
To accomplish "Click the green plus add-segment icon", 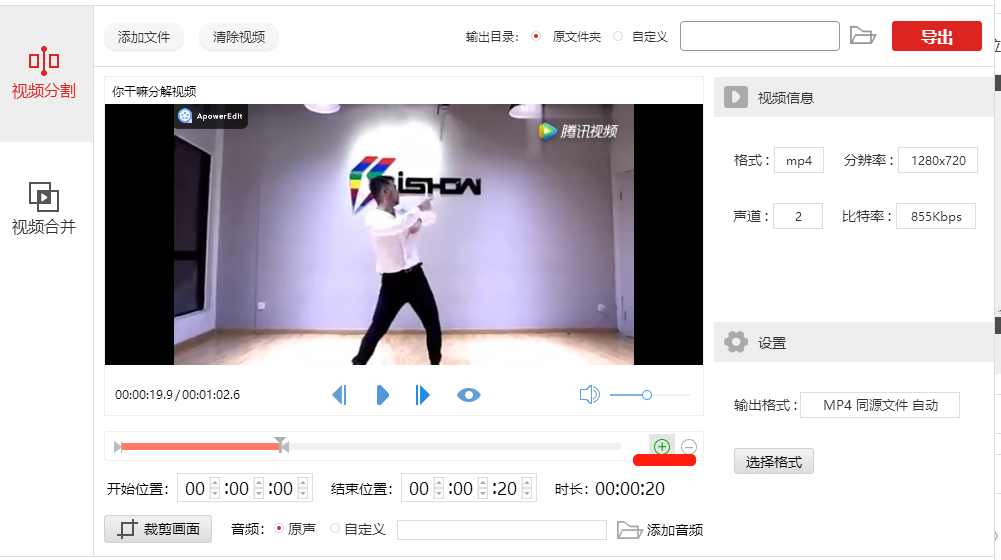I will point(662,446).
